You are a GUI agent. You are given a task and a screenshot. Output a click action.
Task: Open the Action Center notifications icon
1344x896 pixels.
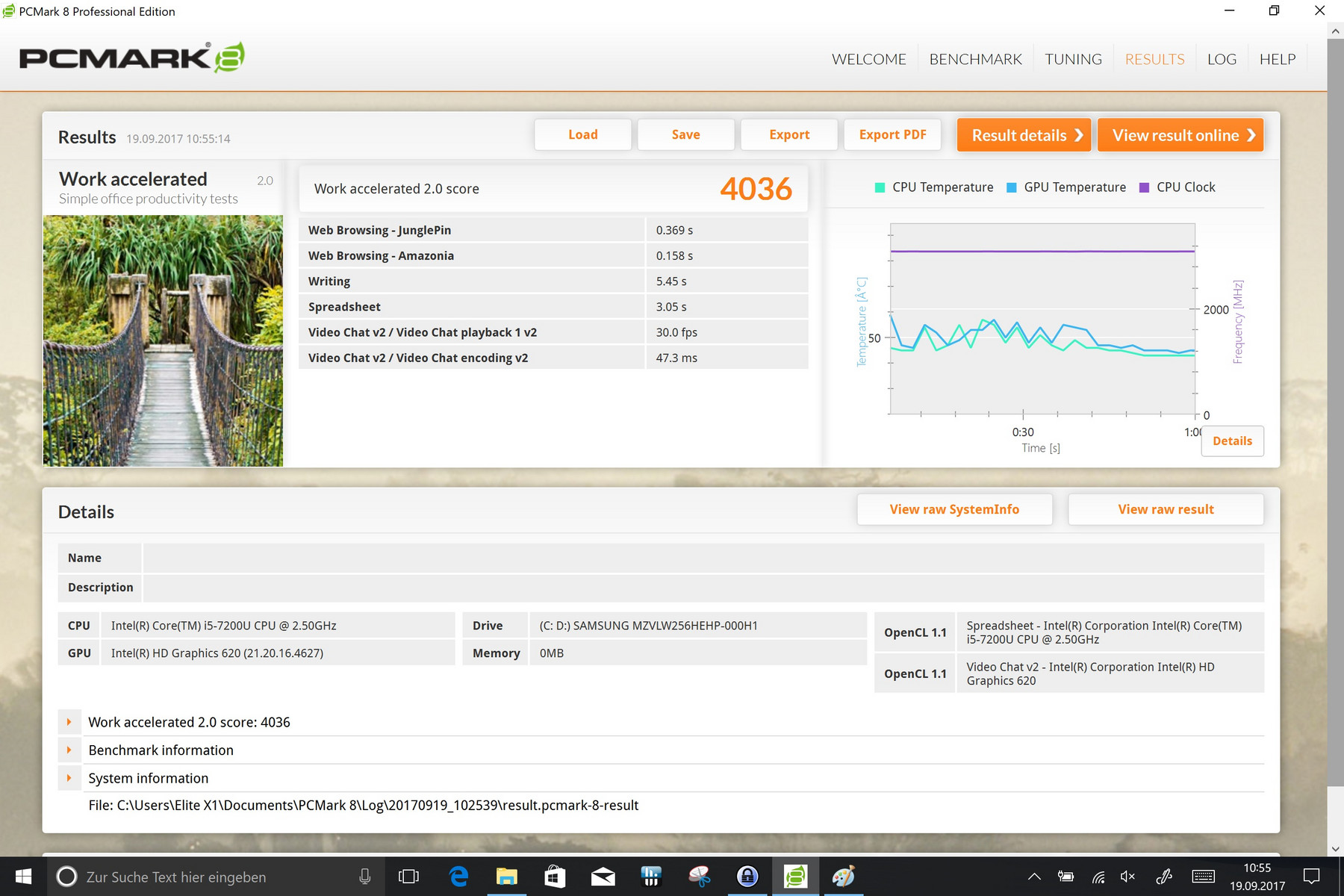tap(1312, 877)
